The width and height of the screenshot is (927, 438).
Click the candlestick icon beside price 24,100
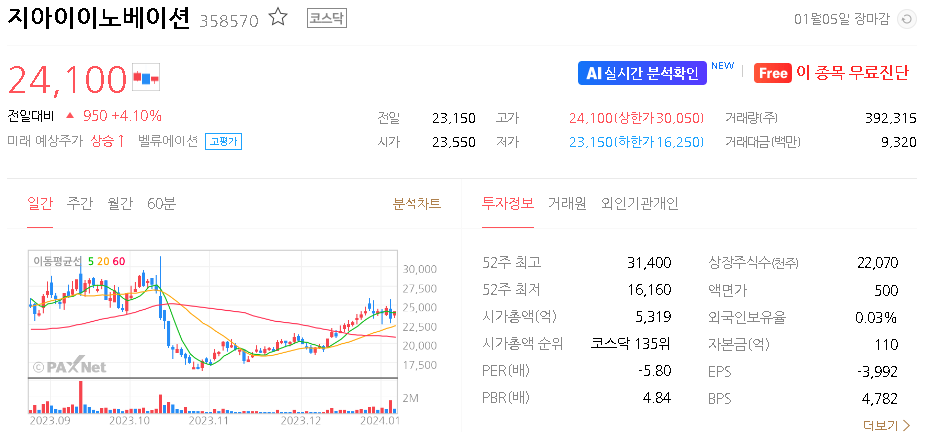click(146, 77)
